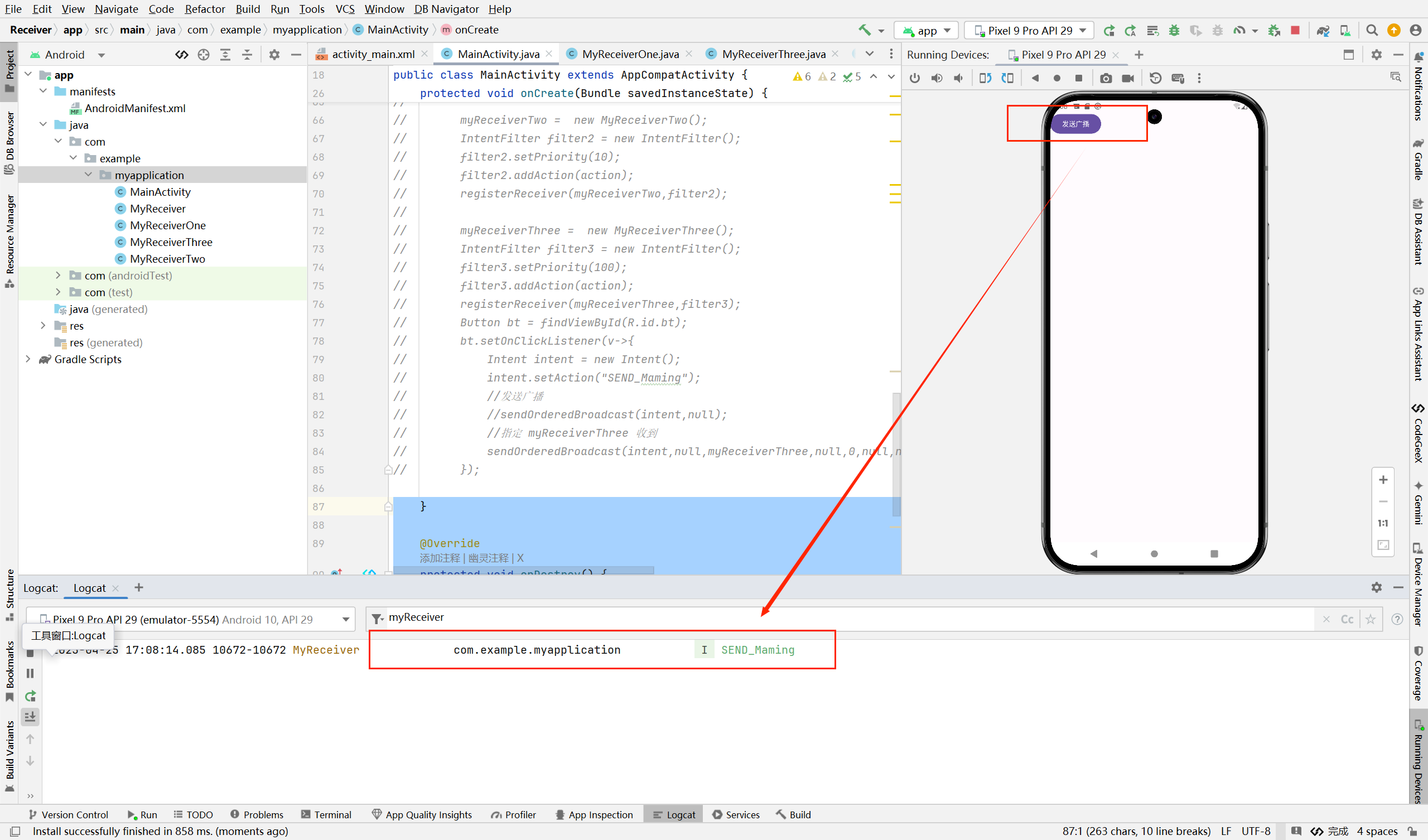Screen dimensions: 1428x840
Task: Toggle match case Cc in Logcat filter
Action: (x=1347, y=619)
